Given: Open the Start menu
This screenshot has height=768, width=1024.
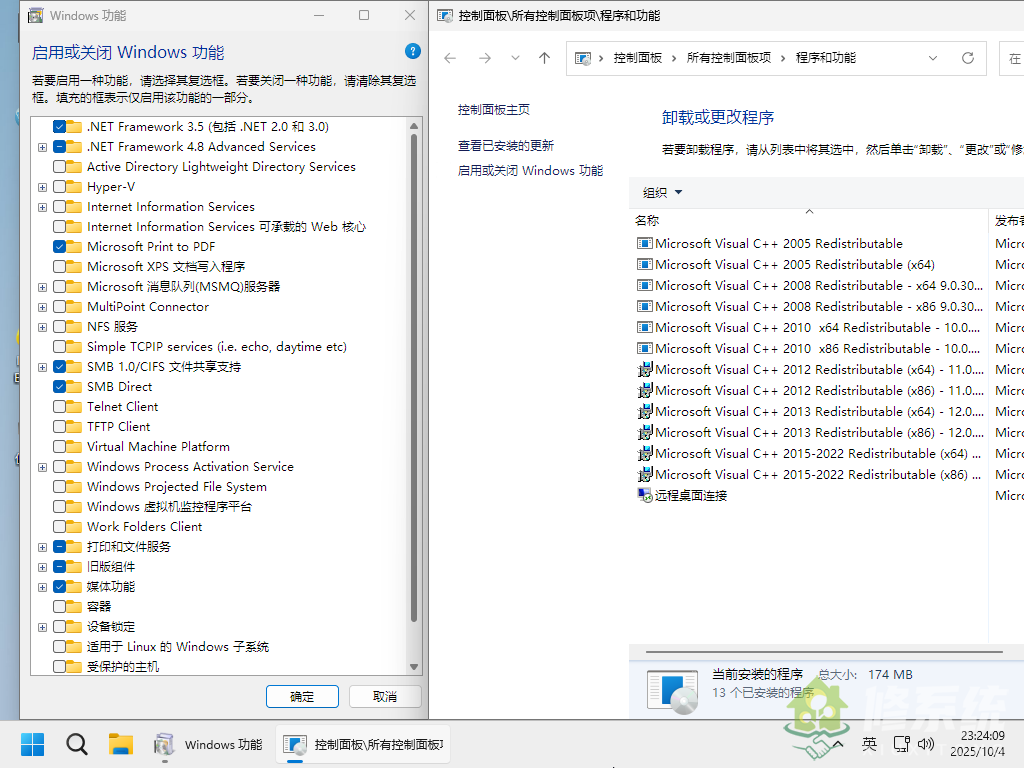Looking at the screenshot, I should (32, 744).
